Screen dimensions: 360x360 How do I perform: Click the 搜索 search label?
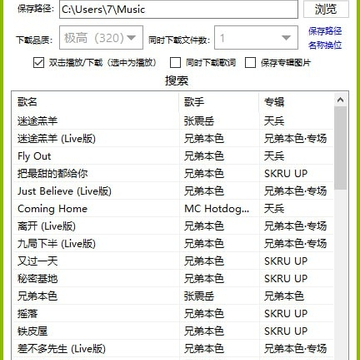(177, 81)
